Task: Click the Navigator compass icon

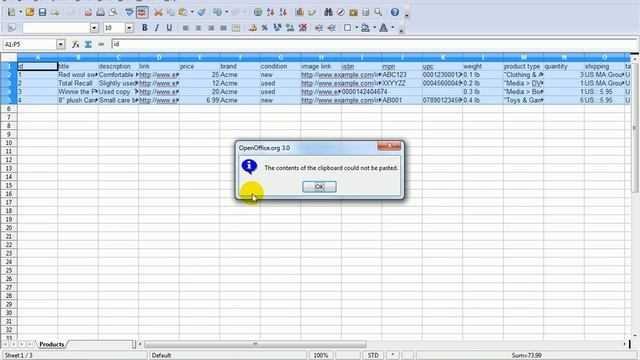Action: coord(341,12)
